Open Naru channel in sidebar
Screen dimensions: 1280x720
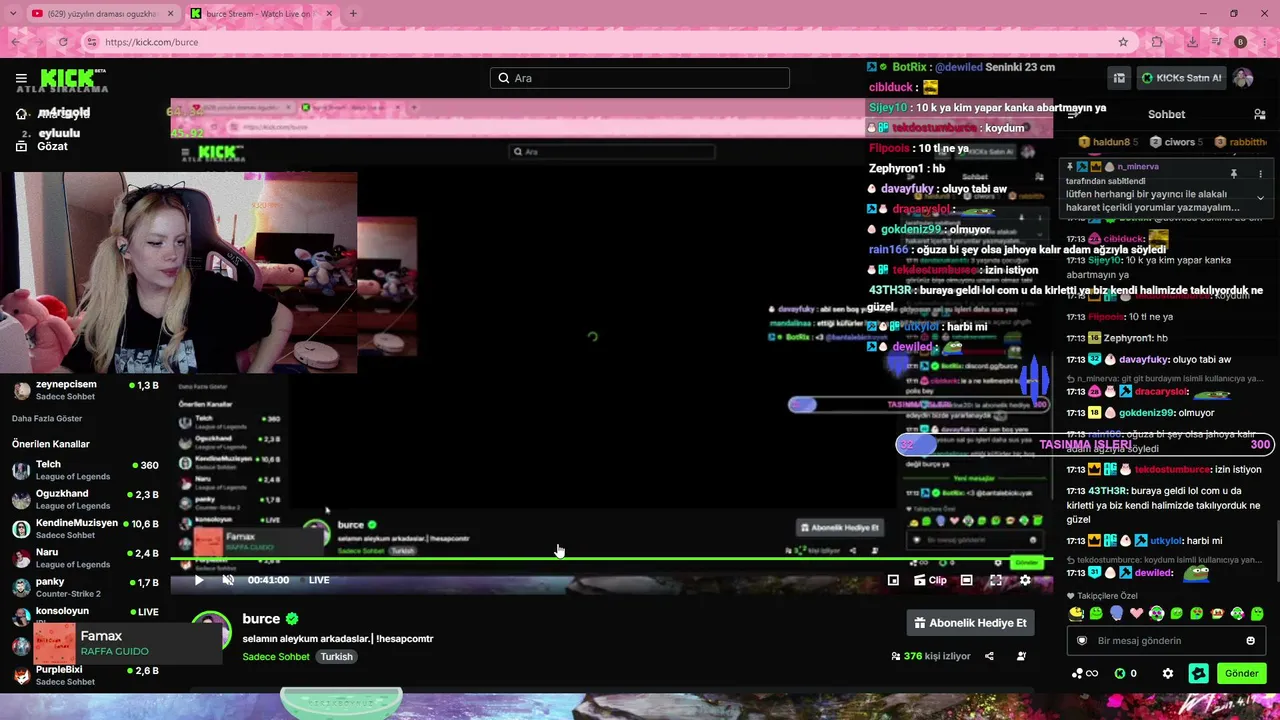click(x=85, y=558)
